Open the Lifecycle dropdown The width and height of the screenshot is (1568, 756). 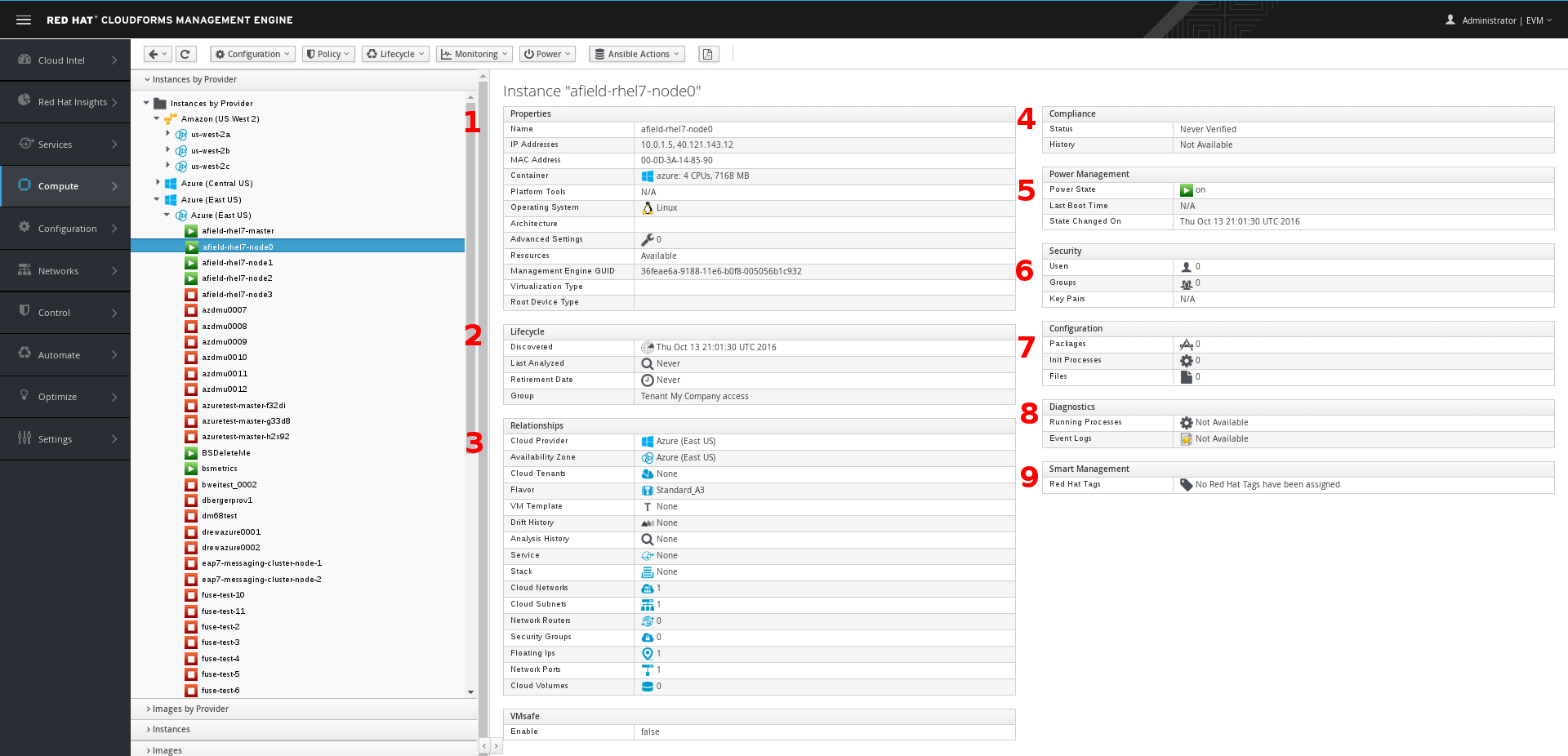[395, 54]
